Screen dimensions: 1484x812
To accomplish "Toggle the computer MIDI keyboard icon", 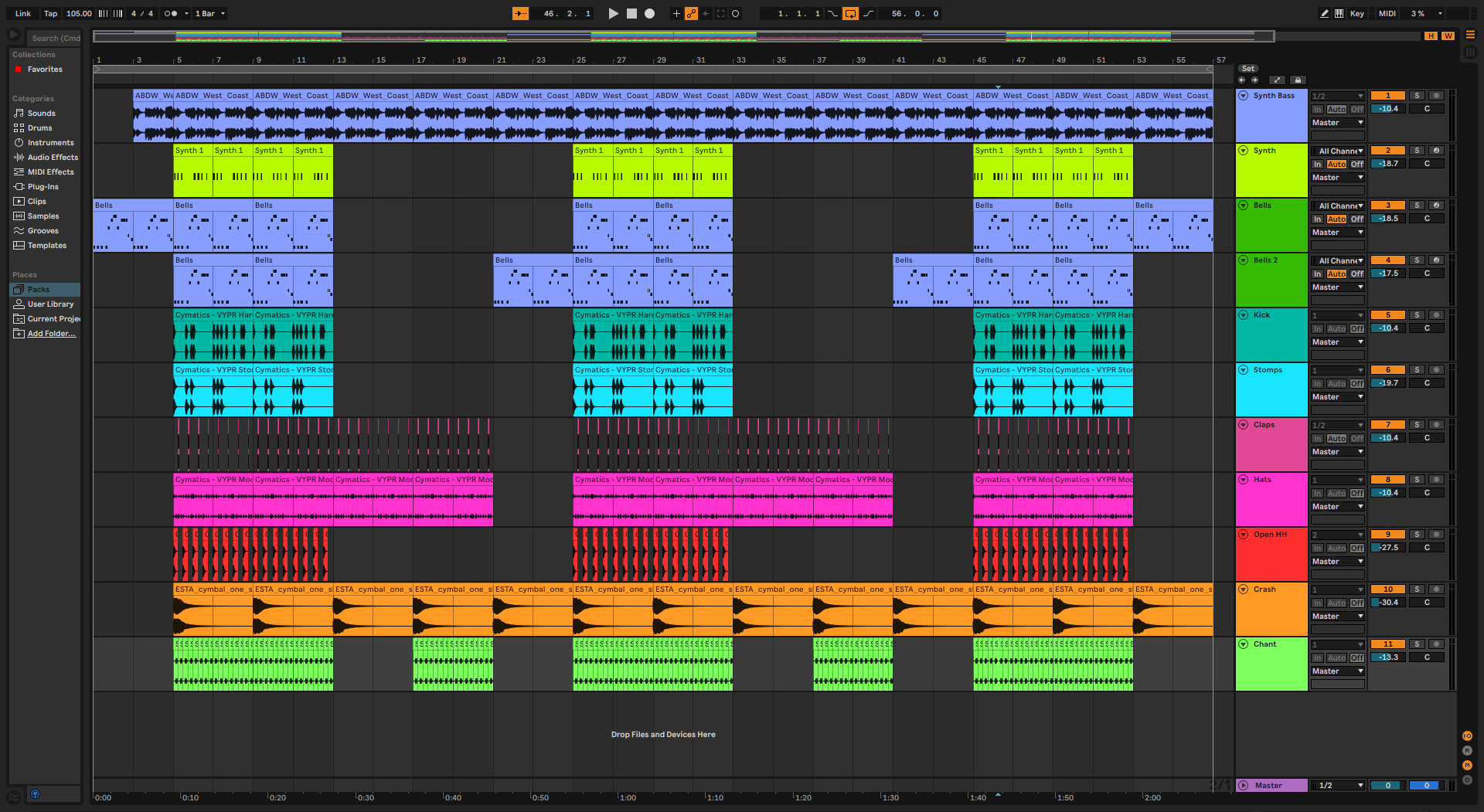I will tap(1339, 14).
